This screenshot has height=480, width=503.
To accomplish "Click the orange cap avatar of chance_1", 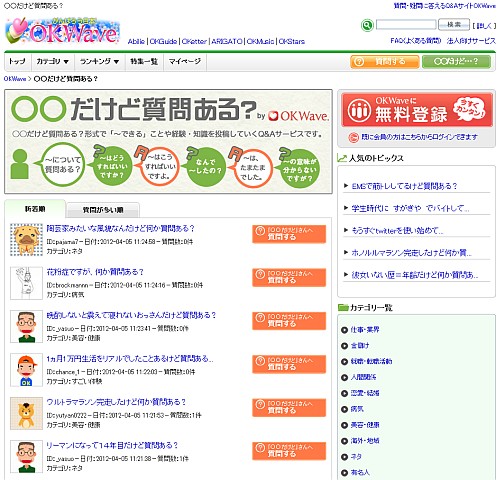I will click(x=26, y=370).
